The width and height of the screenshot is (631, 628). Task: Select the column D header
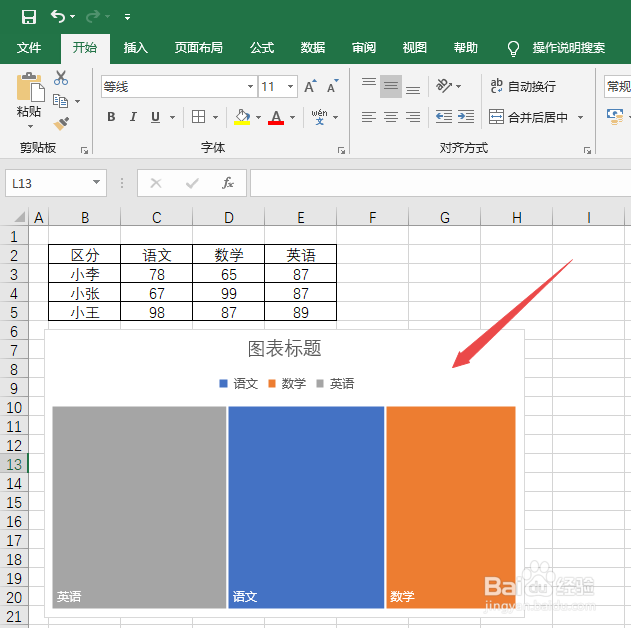[x=229, y=218]
